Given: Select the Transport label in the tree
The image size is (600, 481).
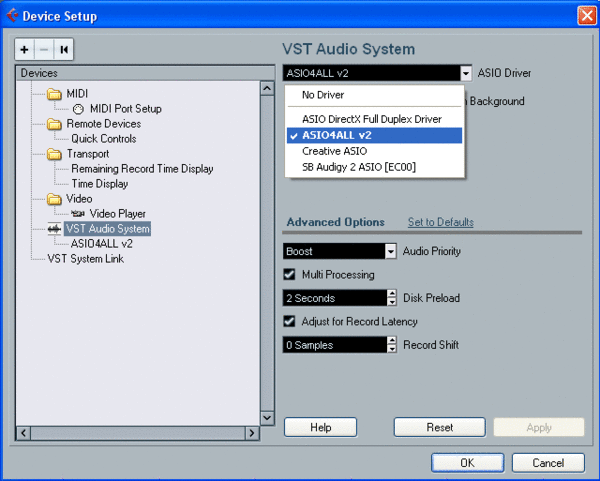Looking at the screenshot, I should coord(88,154).
